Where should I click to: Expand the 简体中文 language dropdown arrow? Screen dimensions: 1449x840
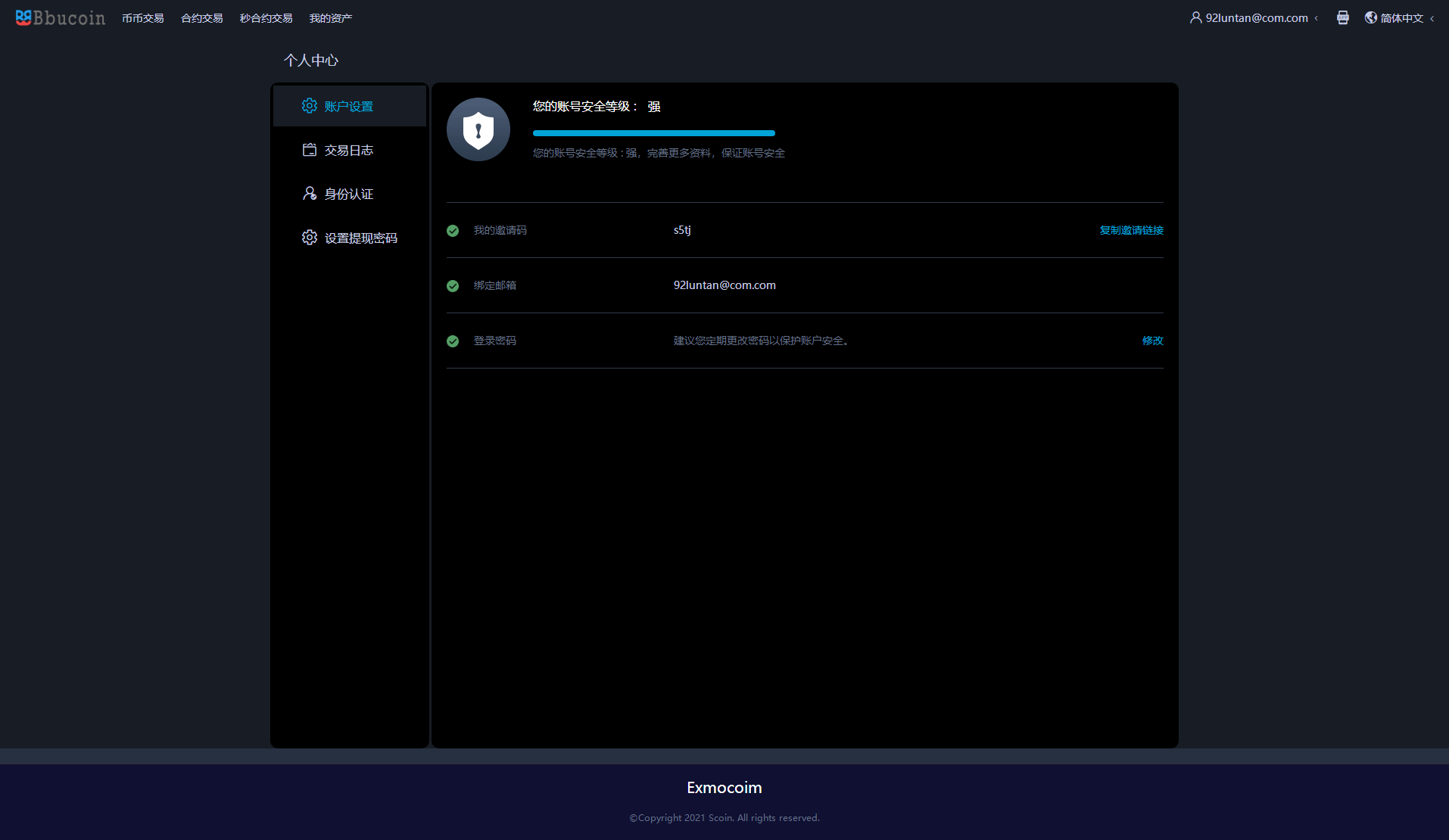coord(1432,18)
